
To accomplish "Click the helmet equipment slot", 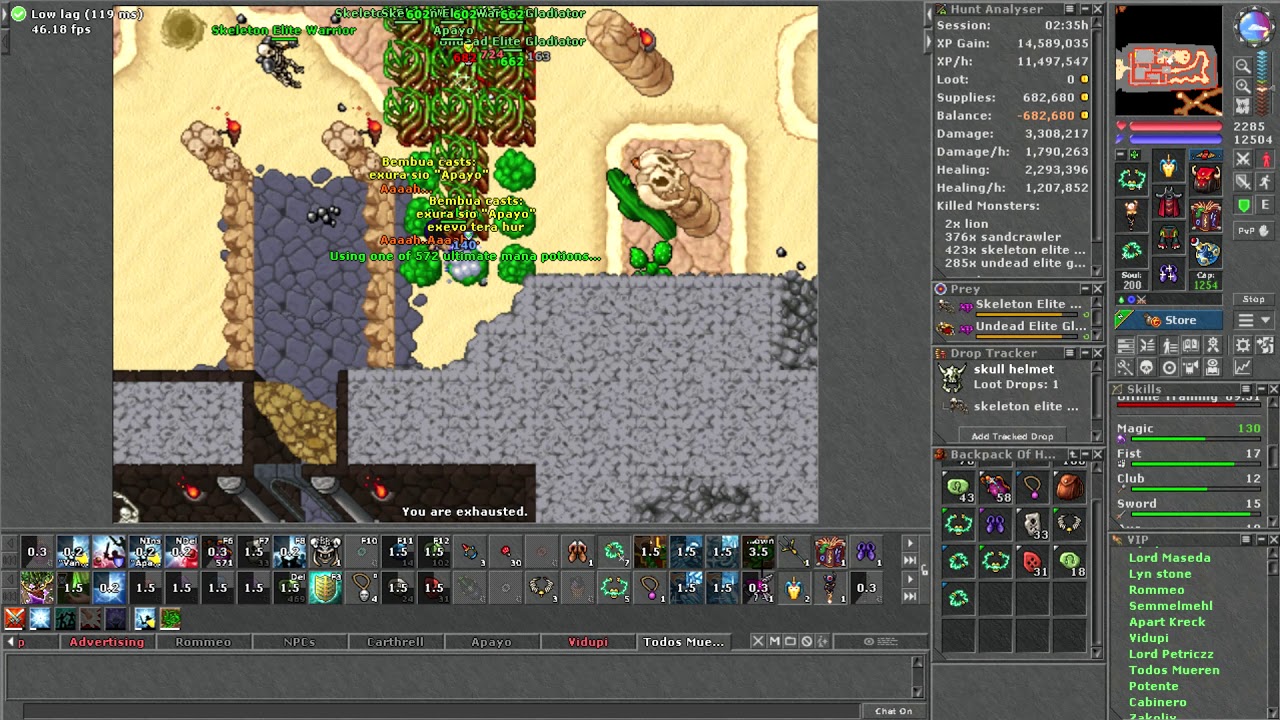I will point(1169,165).
